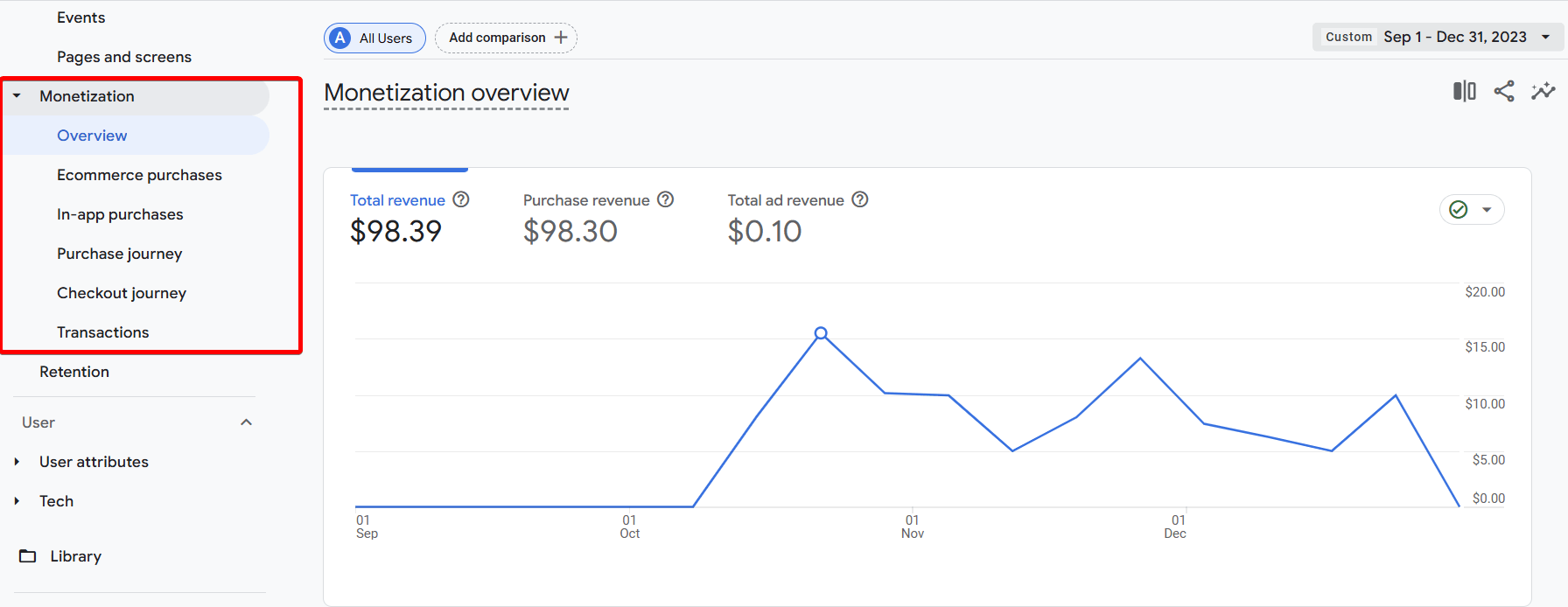This screenshot has height=607, width=1568.
Task: Click the $10.00 y-axis label
Action: pyautogui.click(x=1485, y=404)
